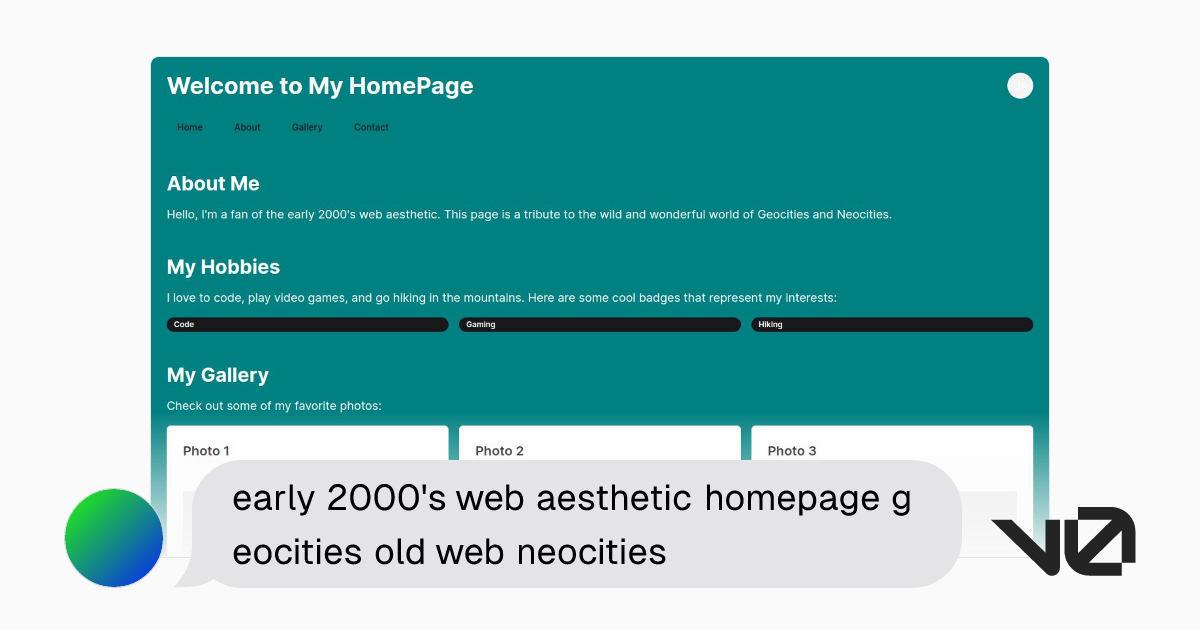Select the My Hobbies section heading

point(223,267)
